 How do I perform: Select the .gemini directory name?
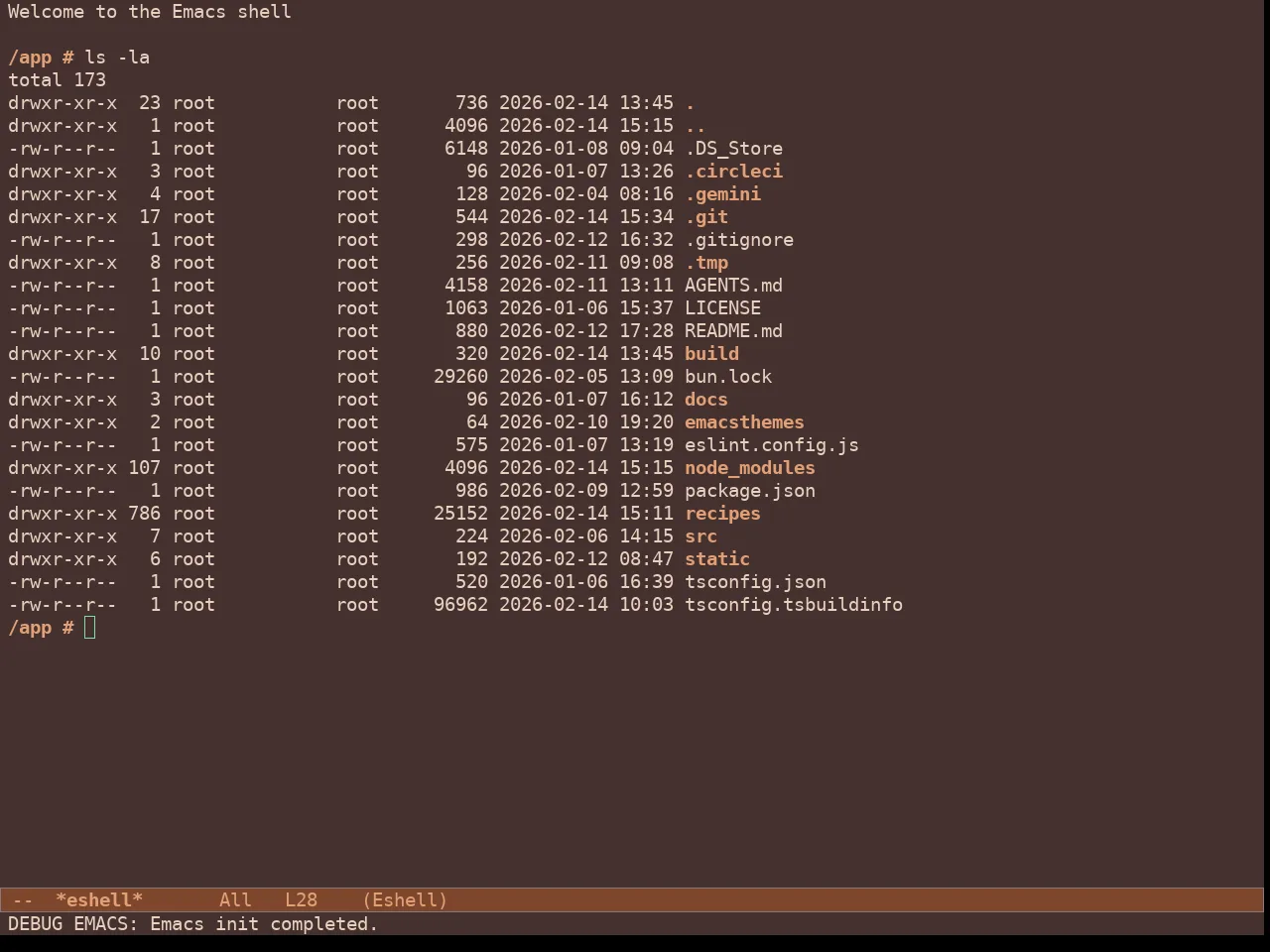pyautogui.click(x=722, y=194)
